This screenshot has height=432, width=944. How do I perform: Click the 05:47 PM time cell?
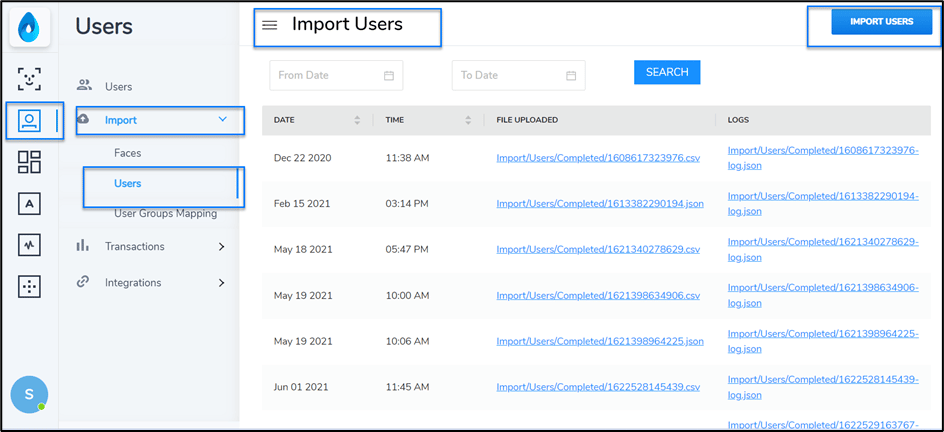click(x=407, y=250)
